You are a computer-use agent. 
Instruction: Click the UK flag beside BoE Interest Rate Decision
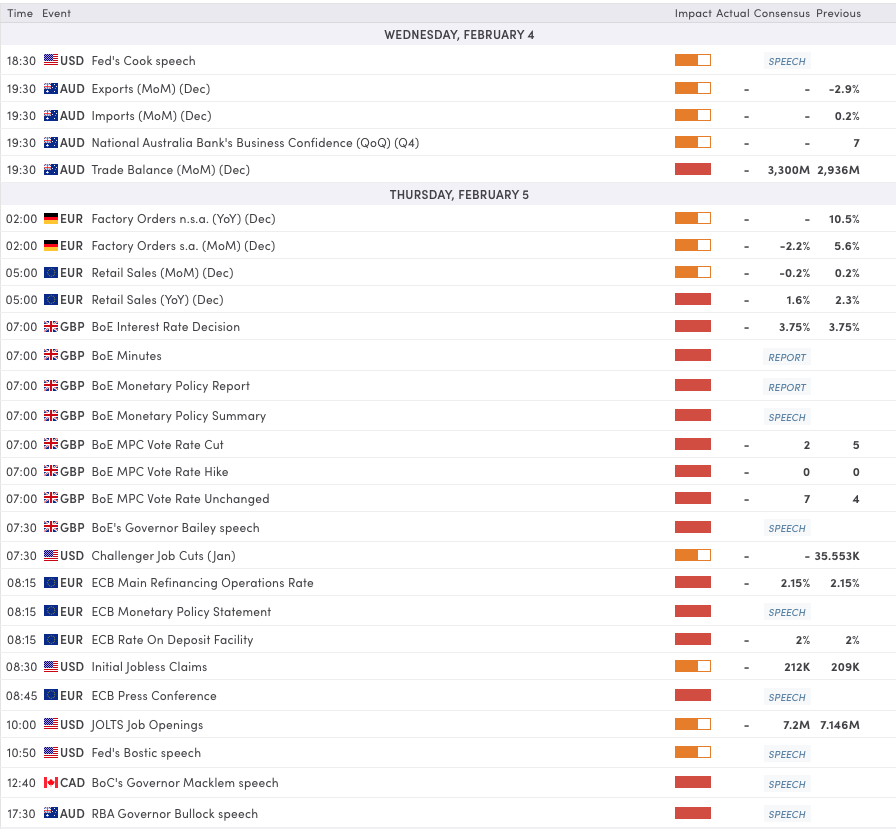(x=51, y=326)
